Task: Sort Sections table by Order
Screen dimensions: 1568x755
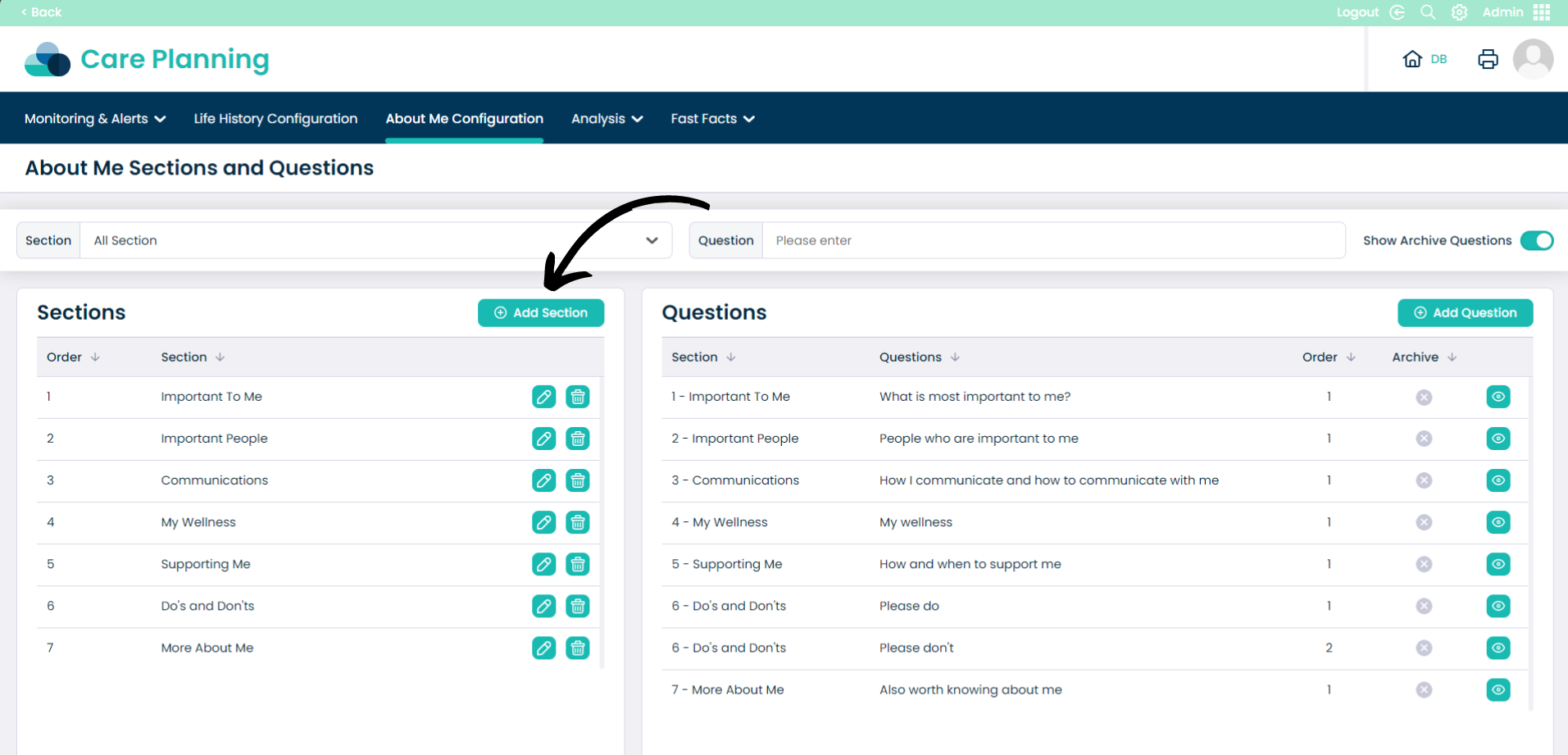Action: click(x=73, y=357)
